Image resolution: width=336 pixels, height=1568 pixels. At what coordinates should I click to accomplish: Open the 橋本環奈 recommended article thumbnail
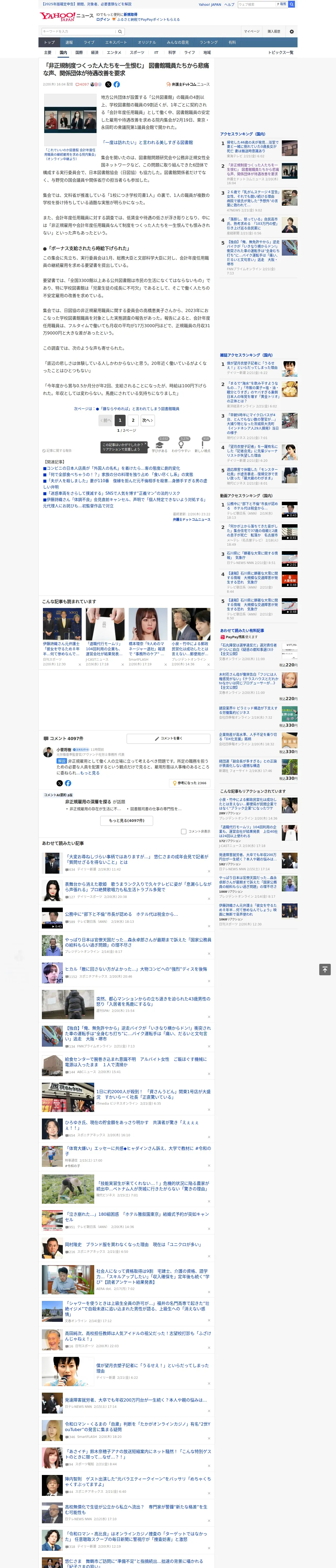148,624
